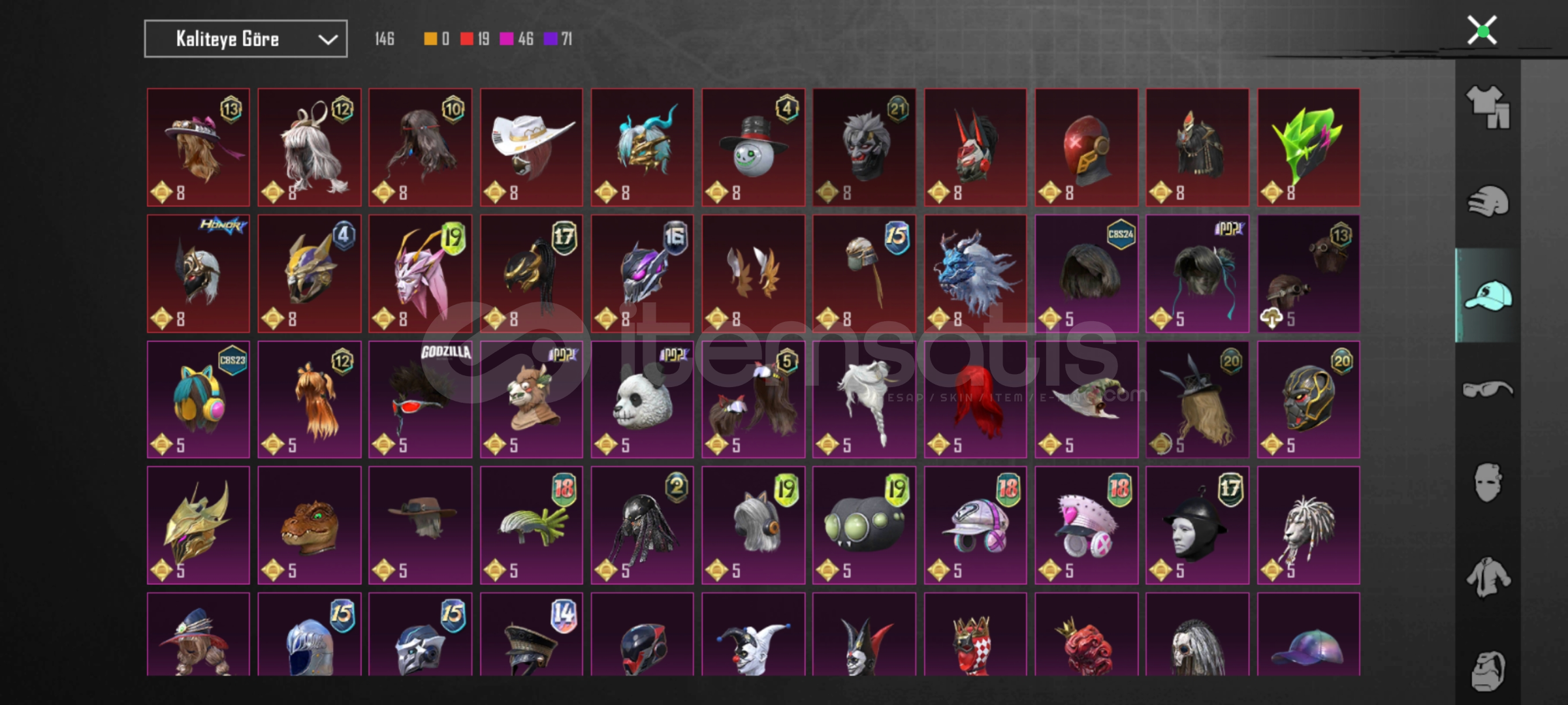Click the dropdown chevron arrow beside Kaliteye Göre
Viewport: 1568px width, 705px height.
tap(327, 40)
